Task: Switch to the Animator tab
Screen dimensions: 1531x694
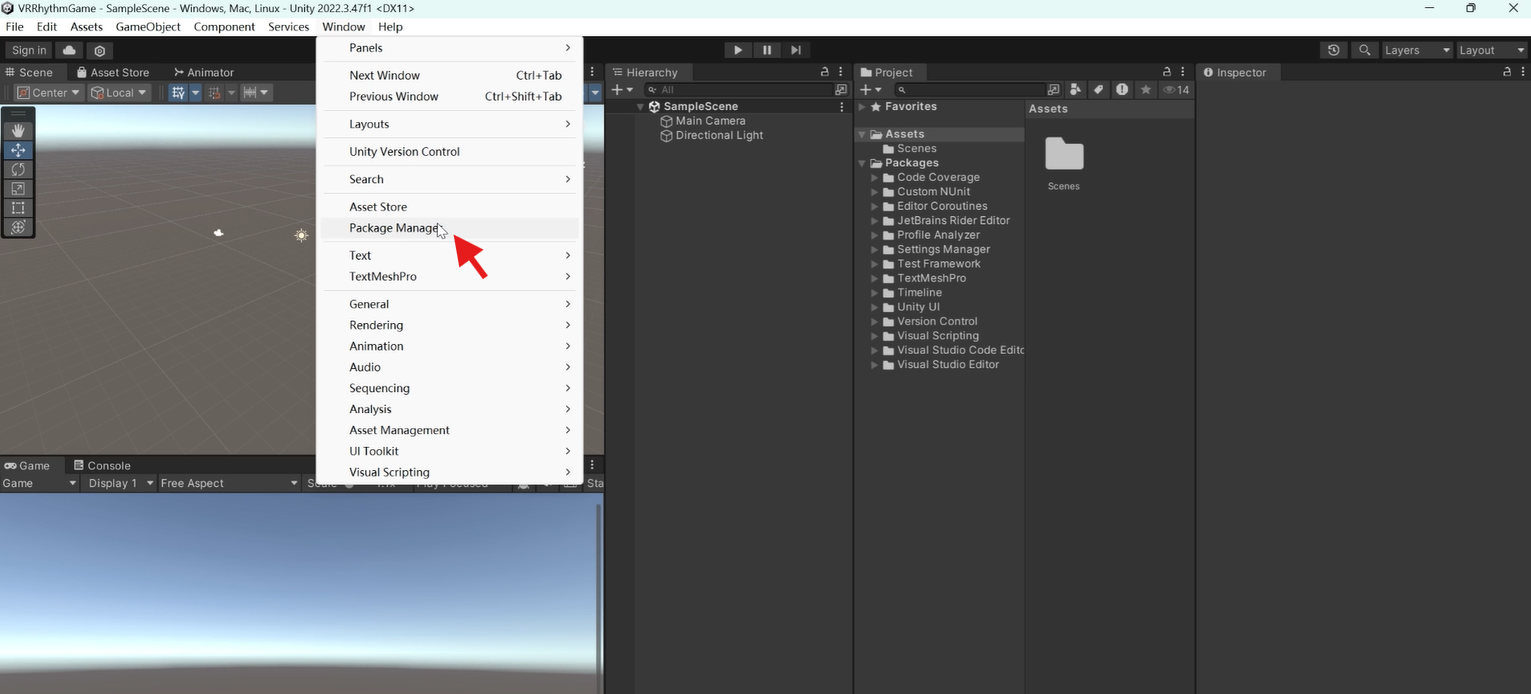Action: [203, 72]
